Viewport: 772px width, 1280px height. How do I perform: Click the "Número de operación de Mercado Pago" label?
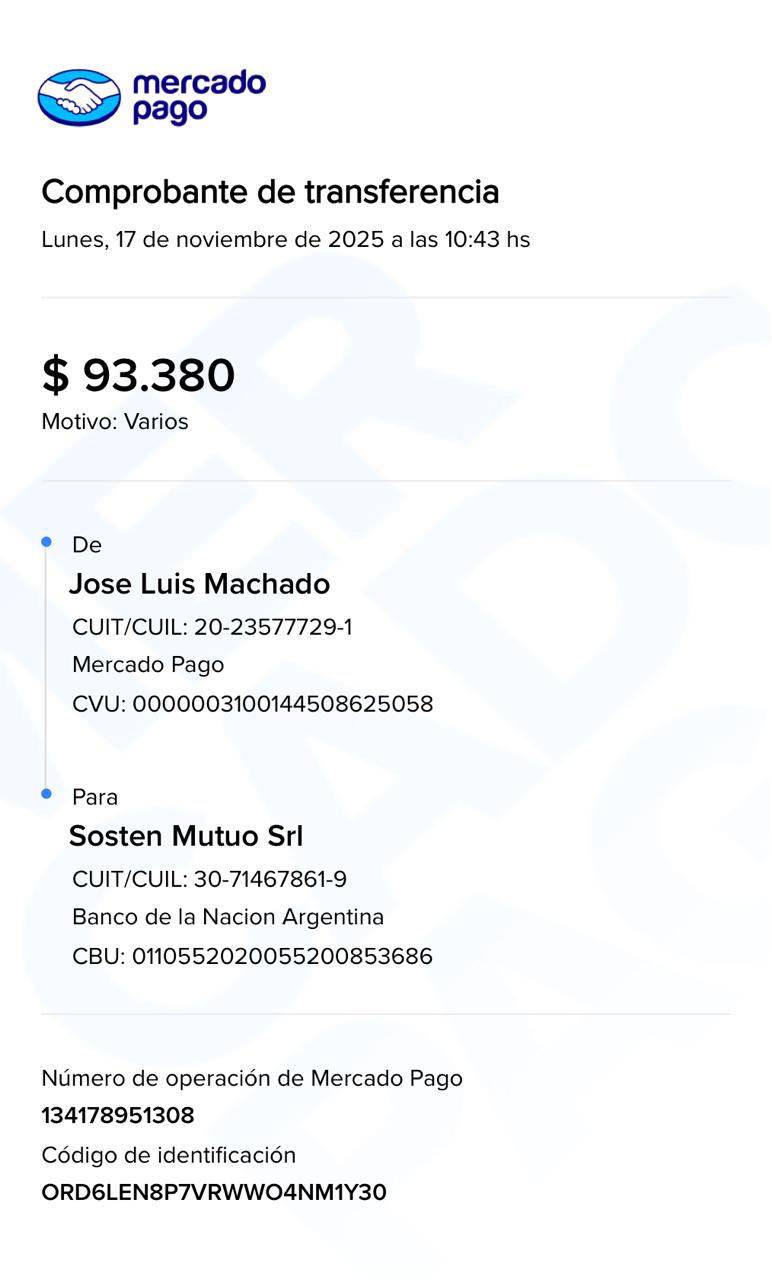(x=252, y=1078)
